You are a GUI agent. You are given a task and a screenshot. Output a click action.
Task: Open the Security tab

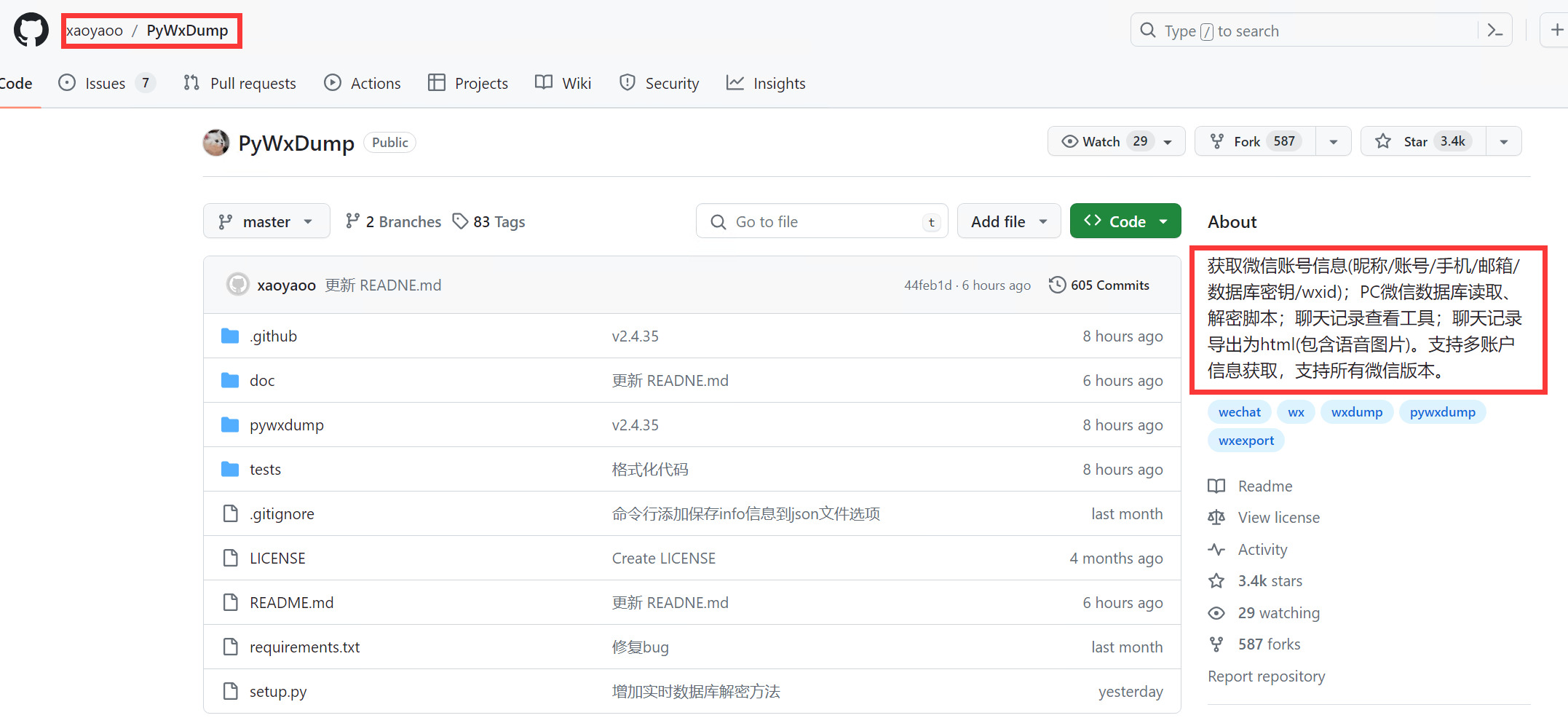659,83
